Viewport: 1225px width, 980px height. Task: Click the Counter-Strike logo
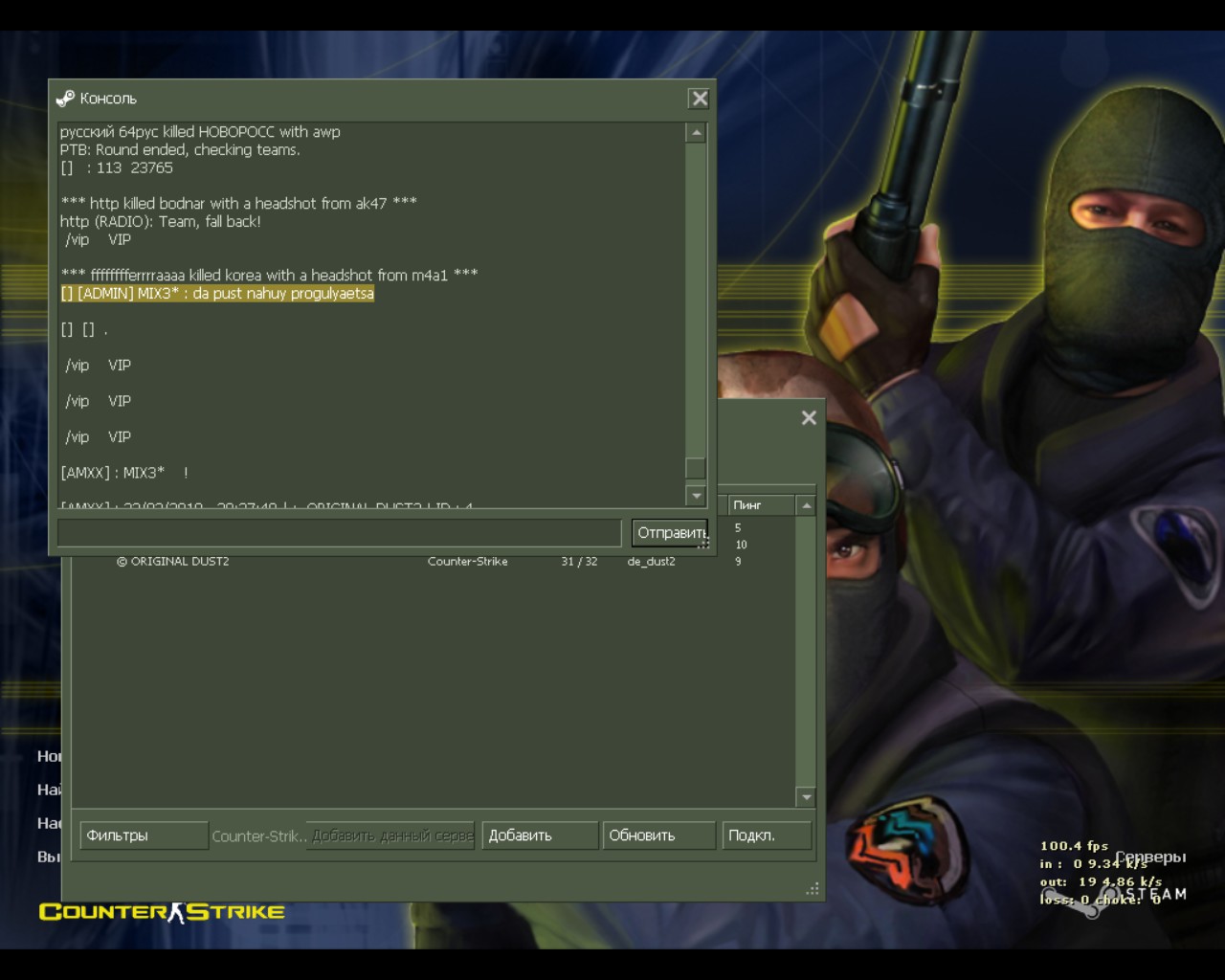[x=162, y=912]
